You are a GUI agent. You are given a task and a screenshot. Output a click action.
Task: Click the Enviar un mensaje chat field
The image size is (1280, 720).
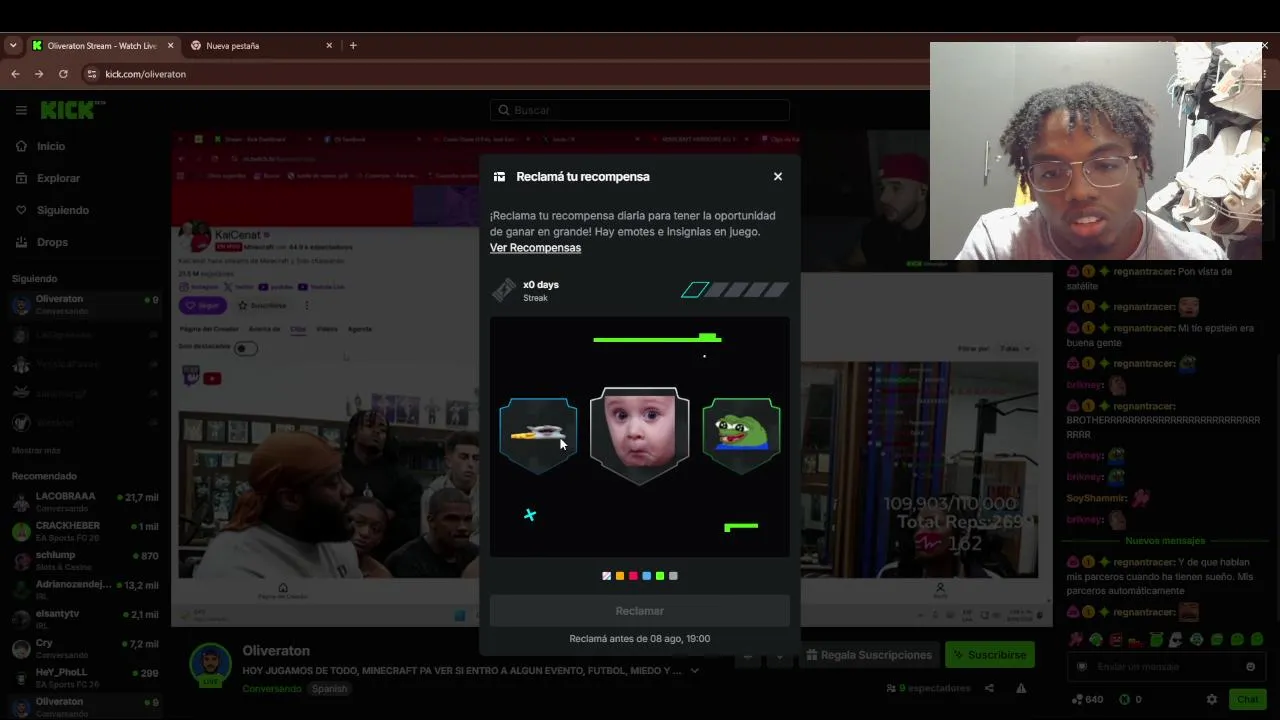1166,667
